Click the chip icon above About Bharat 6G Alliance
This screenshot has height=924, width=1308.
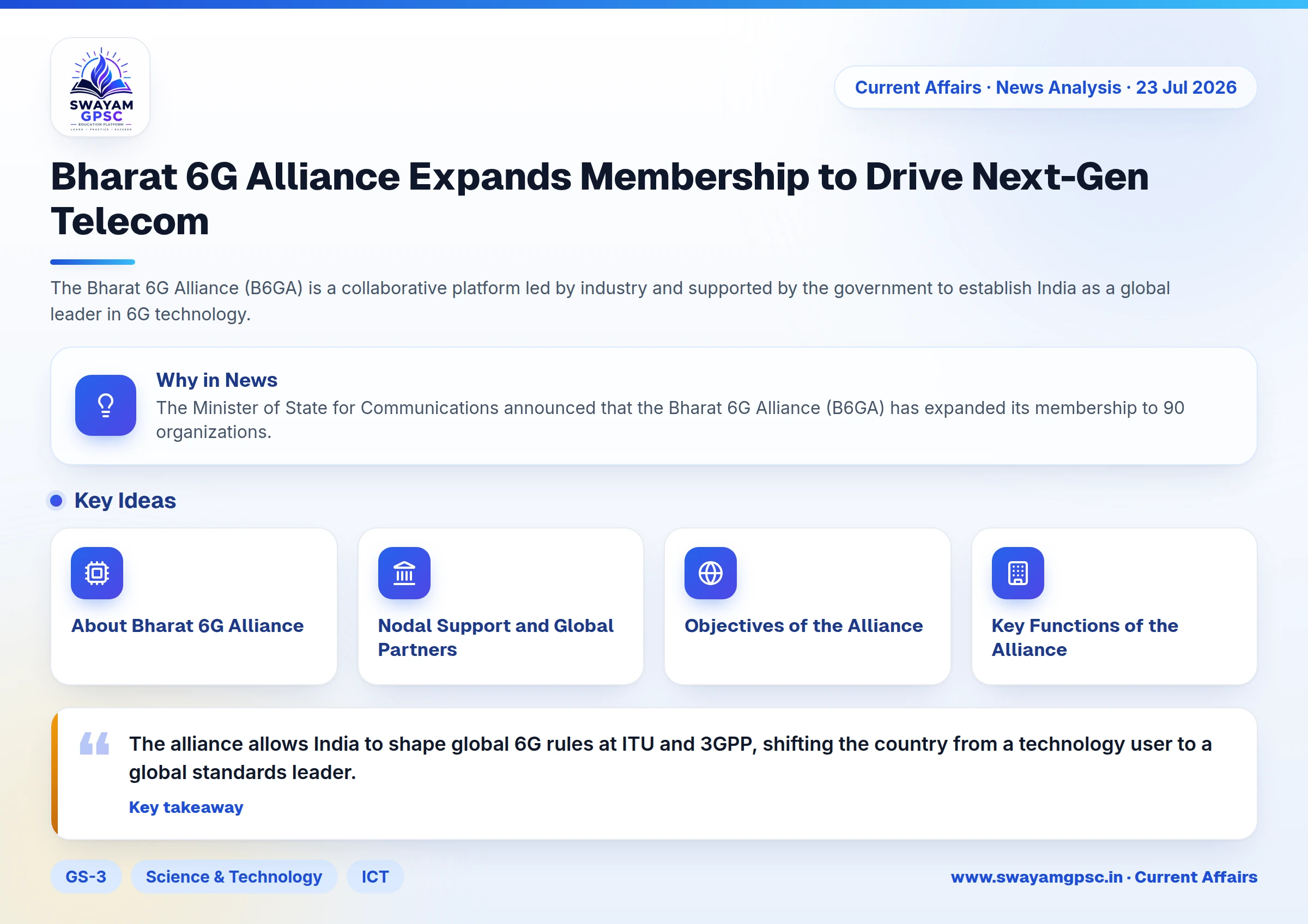[x=97, y=573]
